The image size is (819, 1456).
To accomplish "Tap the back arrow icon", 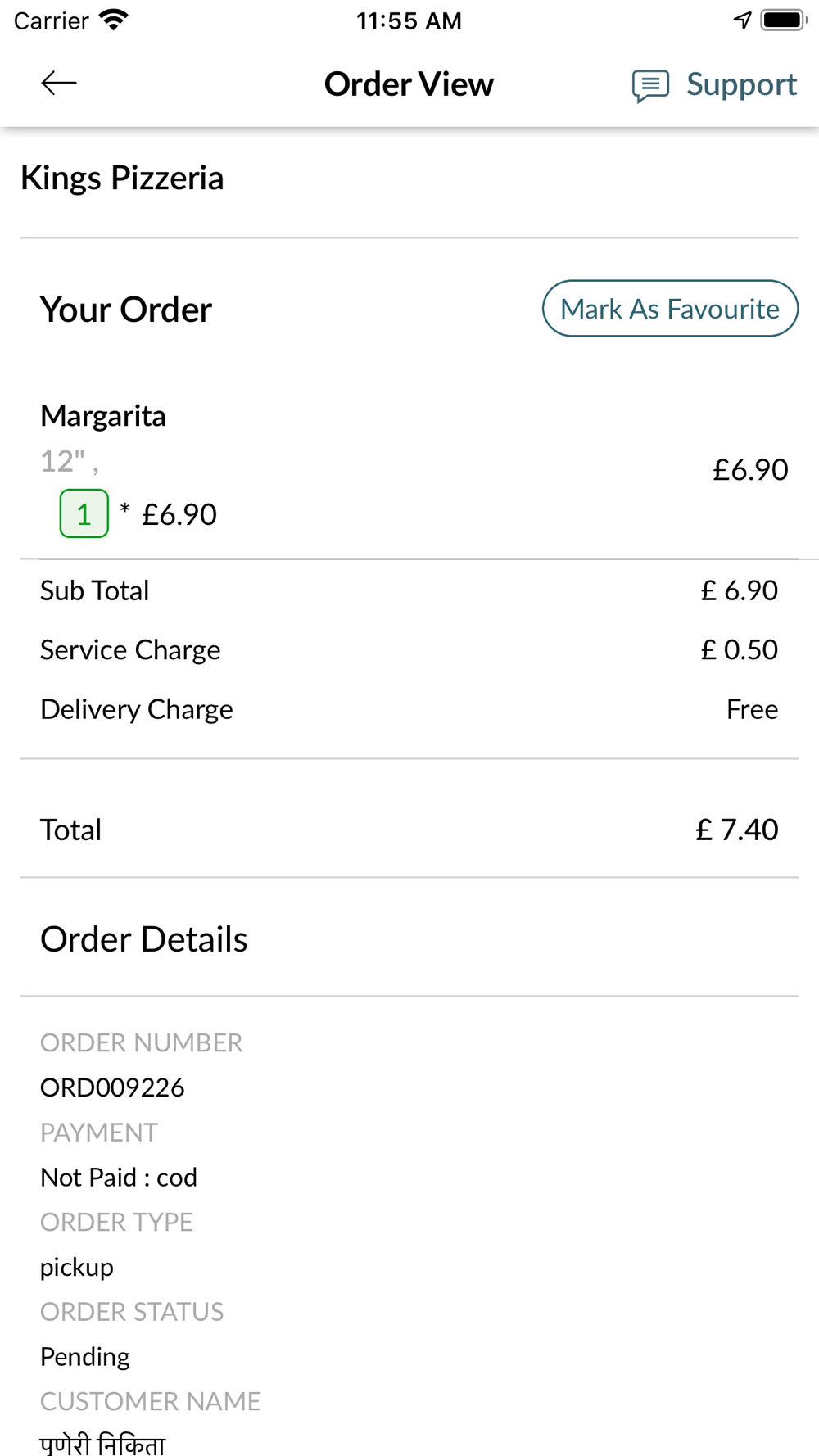I will point(59,83).
